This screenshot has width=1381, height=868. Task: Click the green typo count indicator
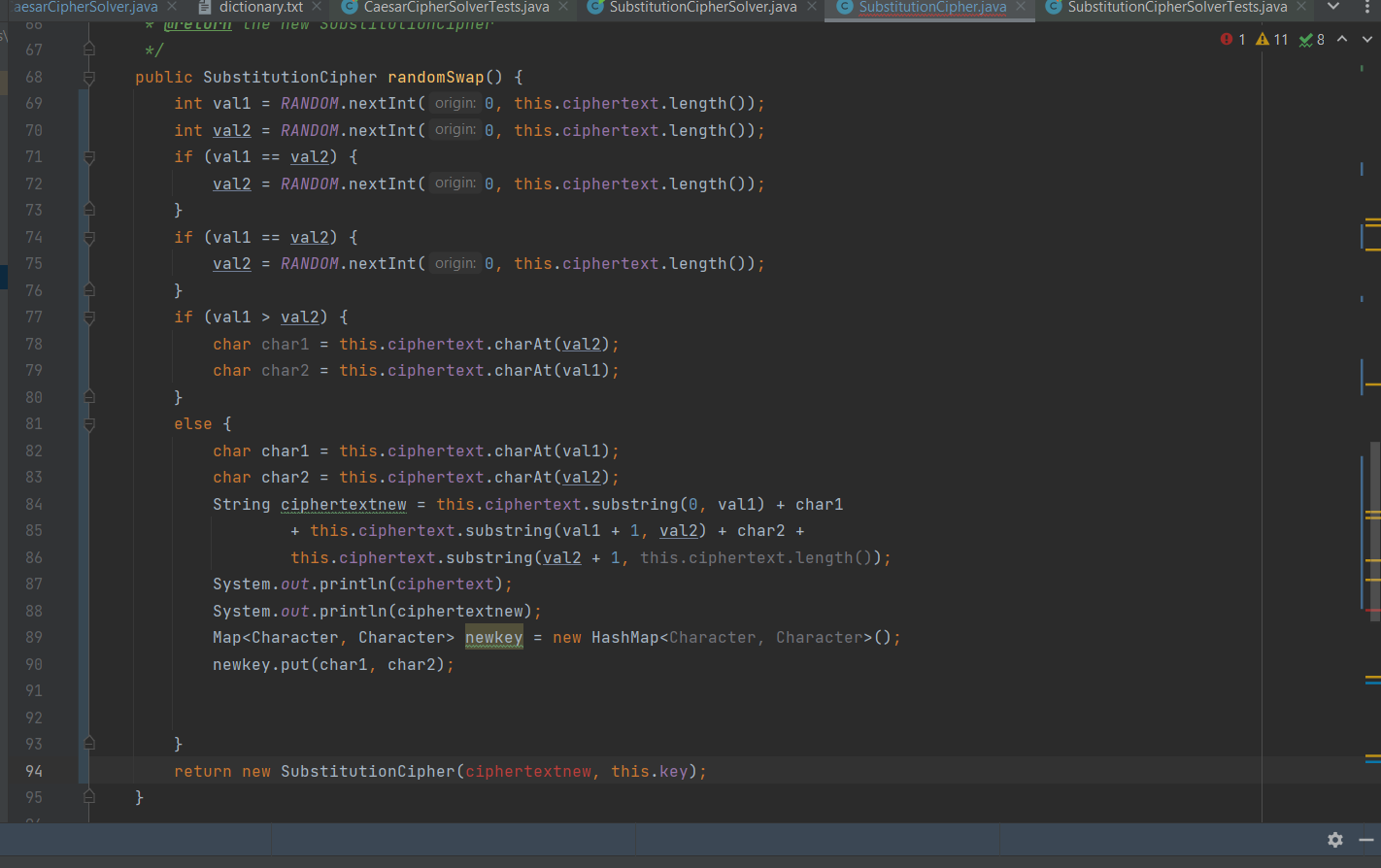point(1312,40)
